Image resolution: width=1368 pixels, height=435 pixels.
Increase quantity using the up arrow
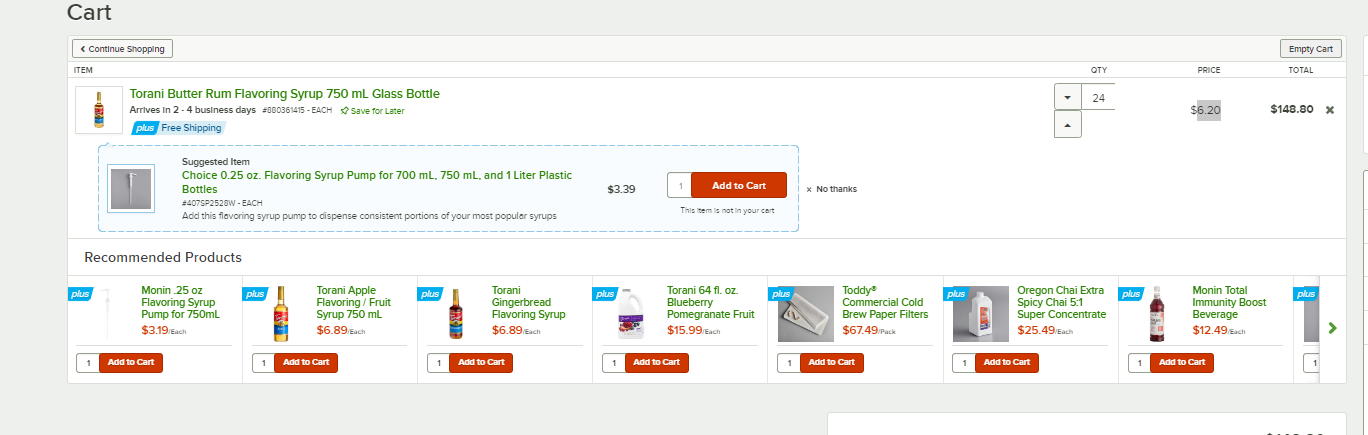point(1068,125)
